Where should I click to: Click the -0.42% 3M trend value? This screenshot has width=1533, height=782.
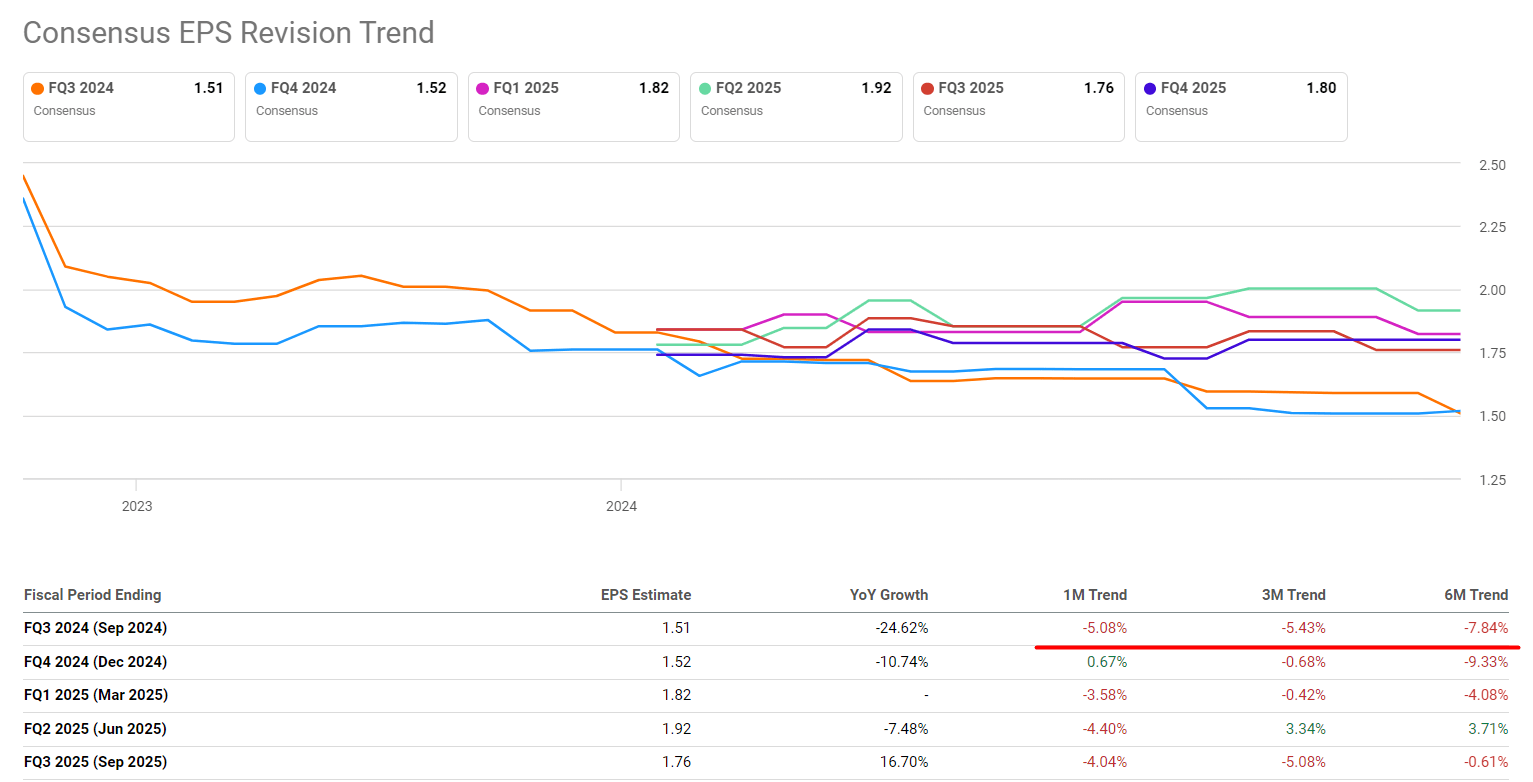(1303, 695)
